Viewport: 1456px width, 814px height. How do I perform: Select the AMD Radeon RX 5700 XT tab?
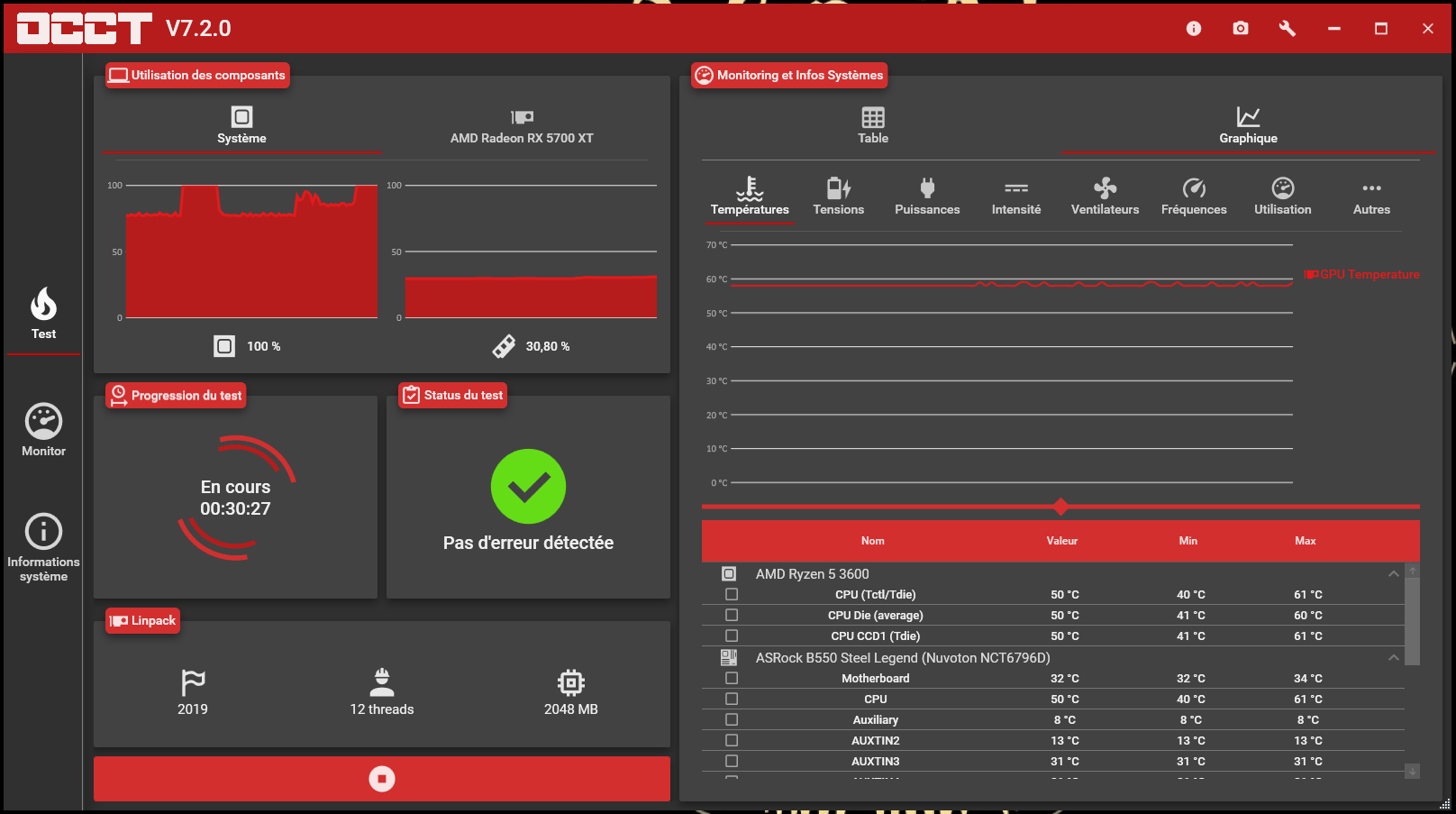(x=523, y=126)
